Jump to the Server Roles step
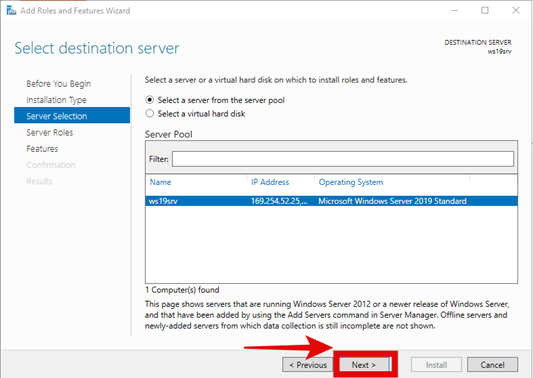 tap(50, 132)
